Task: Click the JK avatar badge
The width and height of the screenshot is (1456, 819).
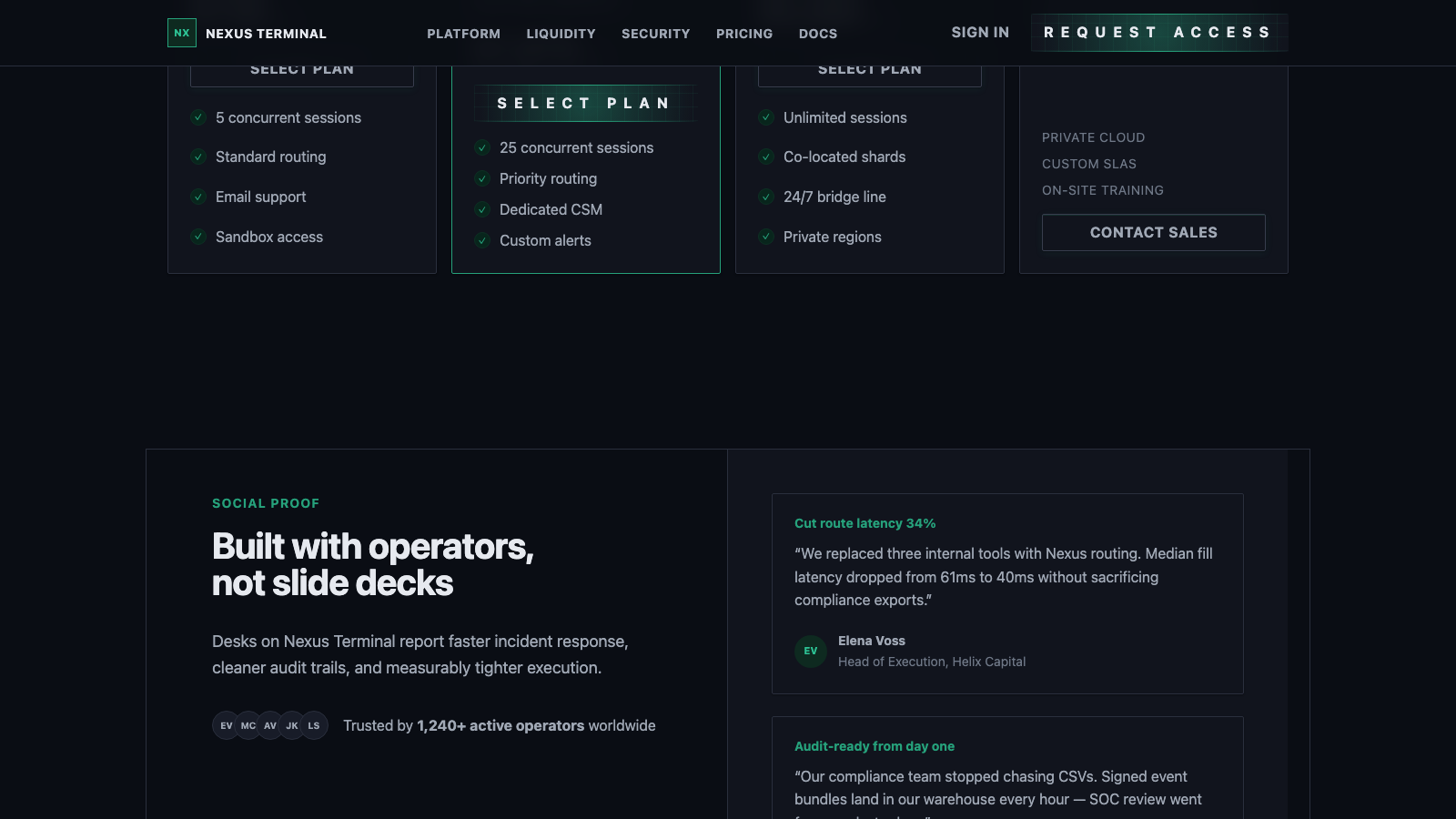Action: tap(292, 725)
